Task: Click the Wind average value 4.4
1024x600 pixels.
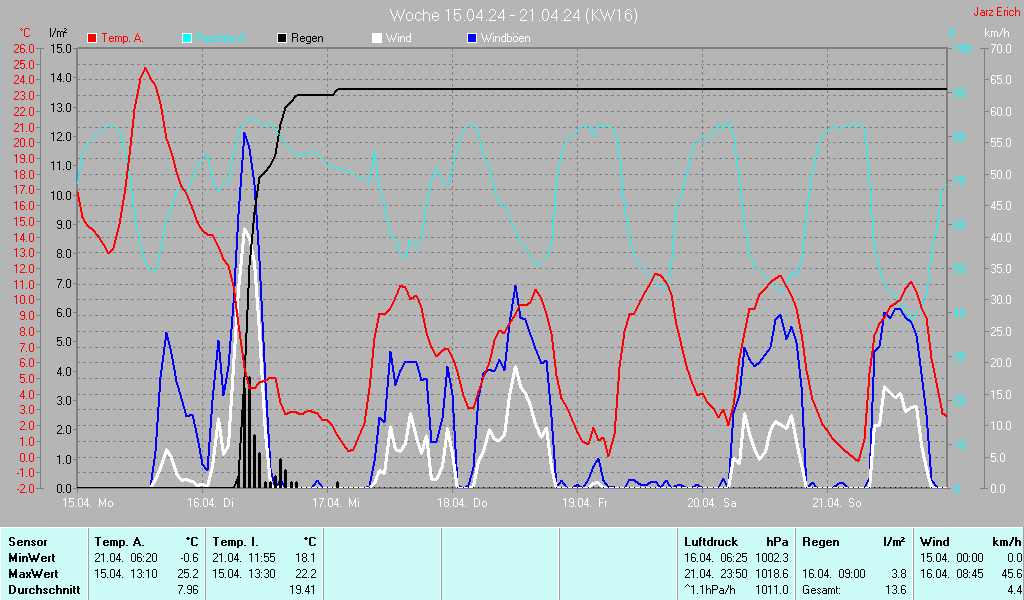Action: click(x=1015, y=590)
